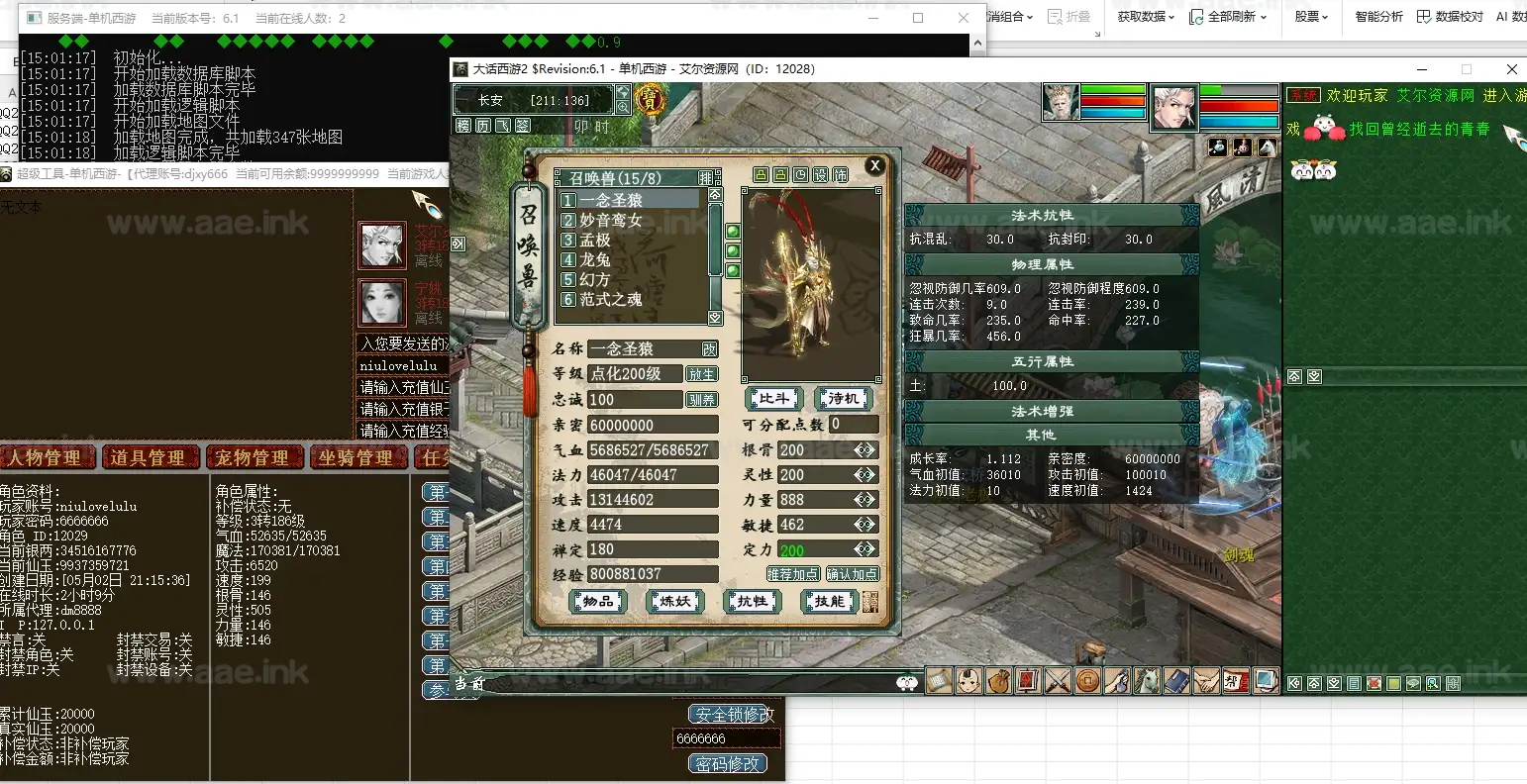Viewport: 1527px width, 784px height.
Task: Toggle the chat list lines icon
Action: 1354,683
